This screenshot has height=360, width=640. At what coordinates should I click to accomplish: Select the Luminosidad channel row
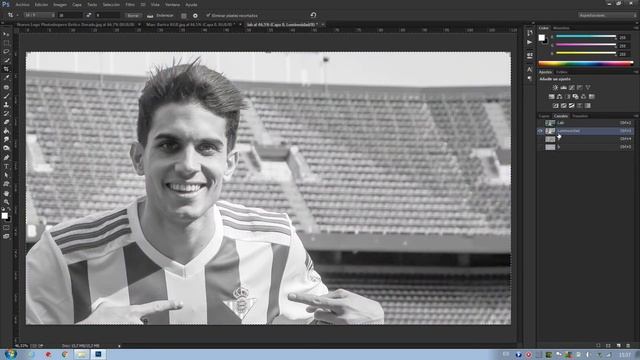coord(585,131)
